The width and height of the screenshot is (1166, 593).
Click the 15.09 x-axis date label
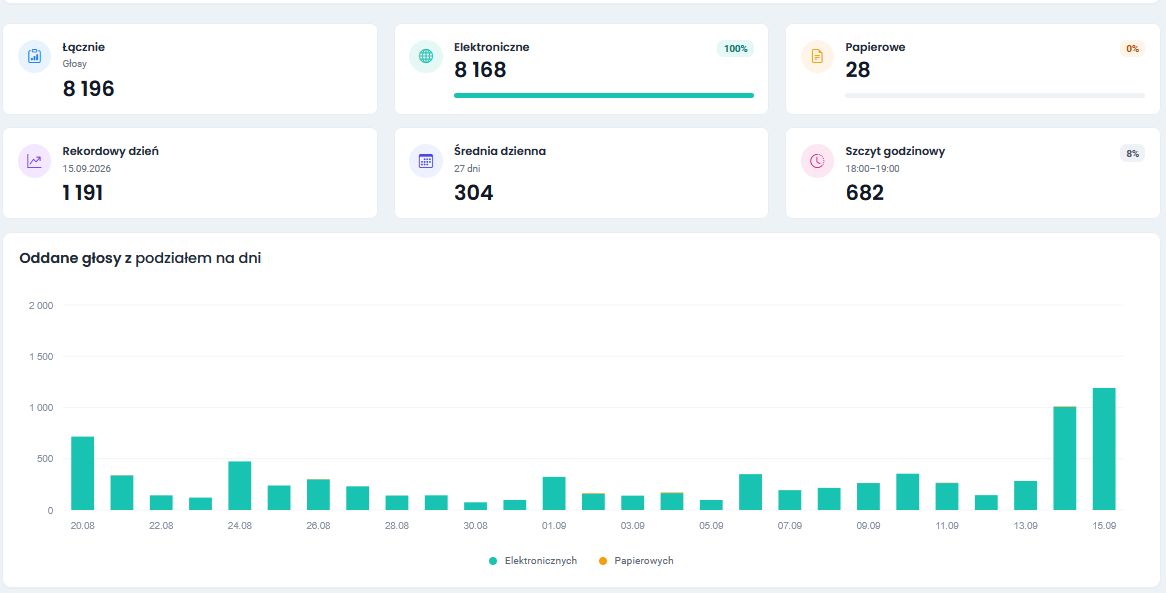(x=1104, y=525)
